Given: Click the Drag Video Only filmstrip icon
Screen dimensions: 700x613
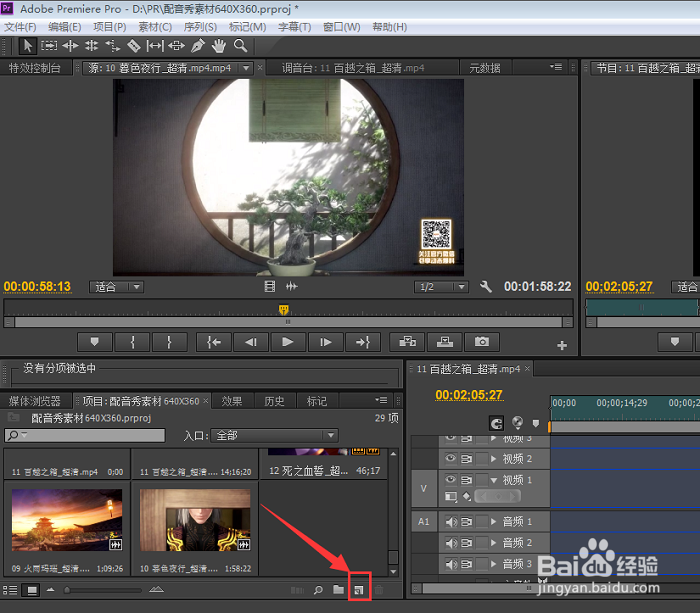Looking at the screenshot, I should point(270,287).
